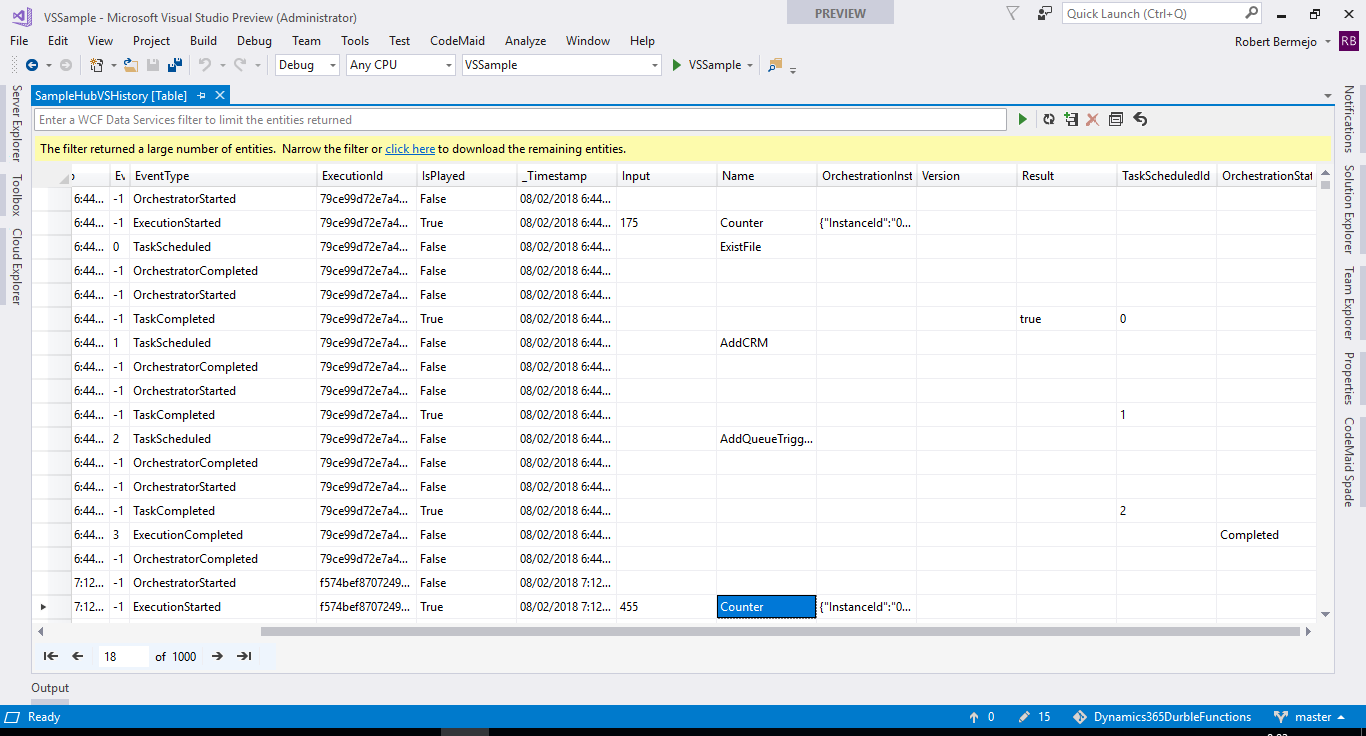
Task: Refresh the table entities
Action: pyautogui.click(x=1048, y=119)
